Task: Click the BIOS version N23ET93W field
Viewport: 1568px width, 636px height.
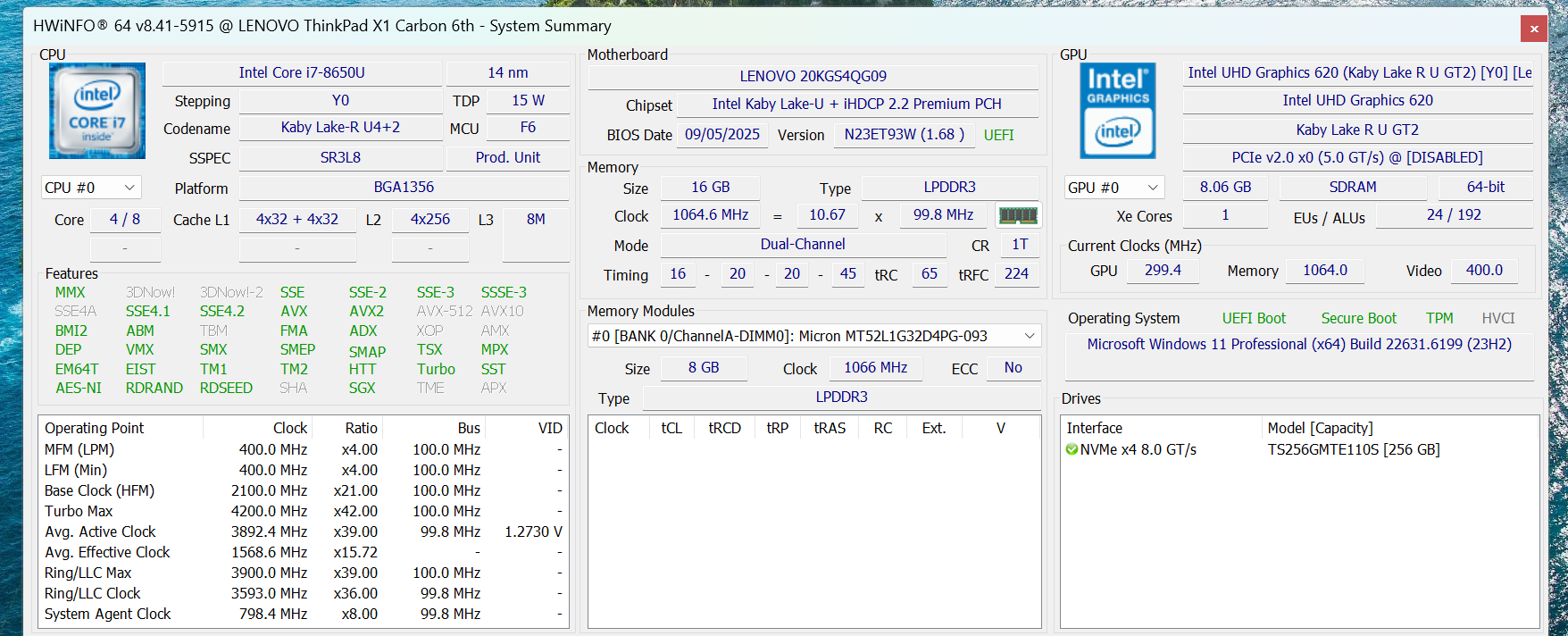Action: 905,135
